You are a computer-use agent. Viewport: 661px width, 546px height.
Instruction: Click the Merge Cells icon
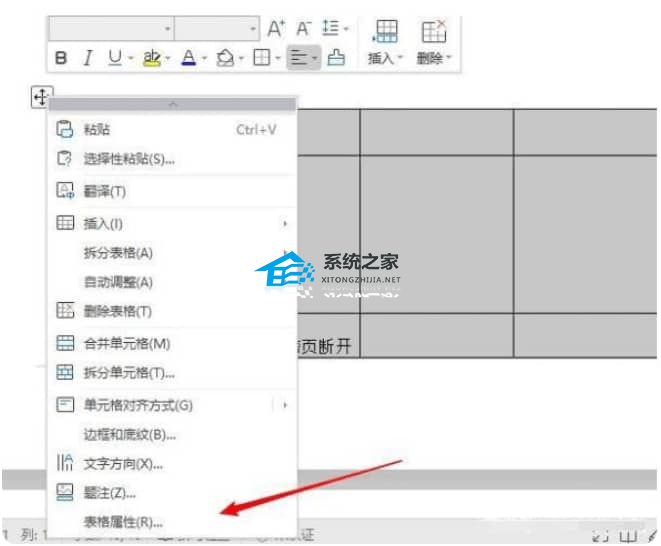coord(65,343)
